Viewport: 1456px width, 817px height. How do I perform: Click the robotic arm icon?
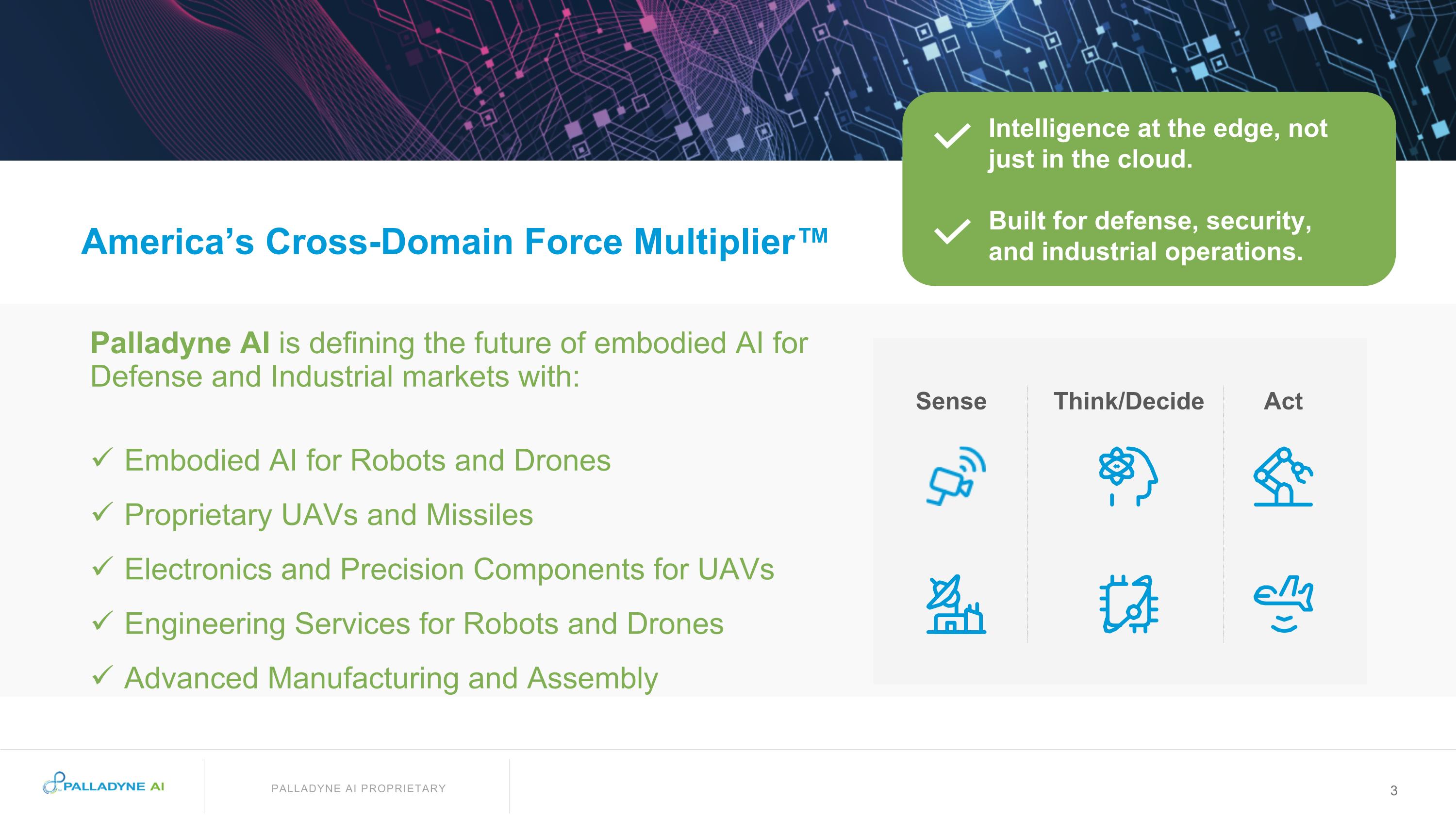pyautogui.click(x=1283, y=476)
